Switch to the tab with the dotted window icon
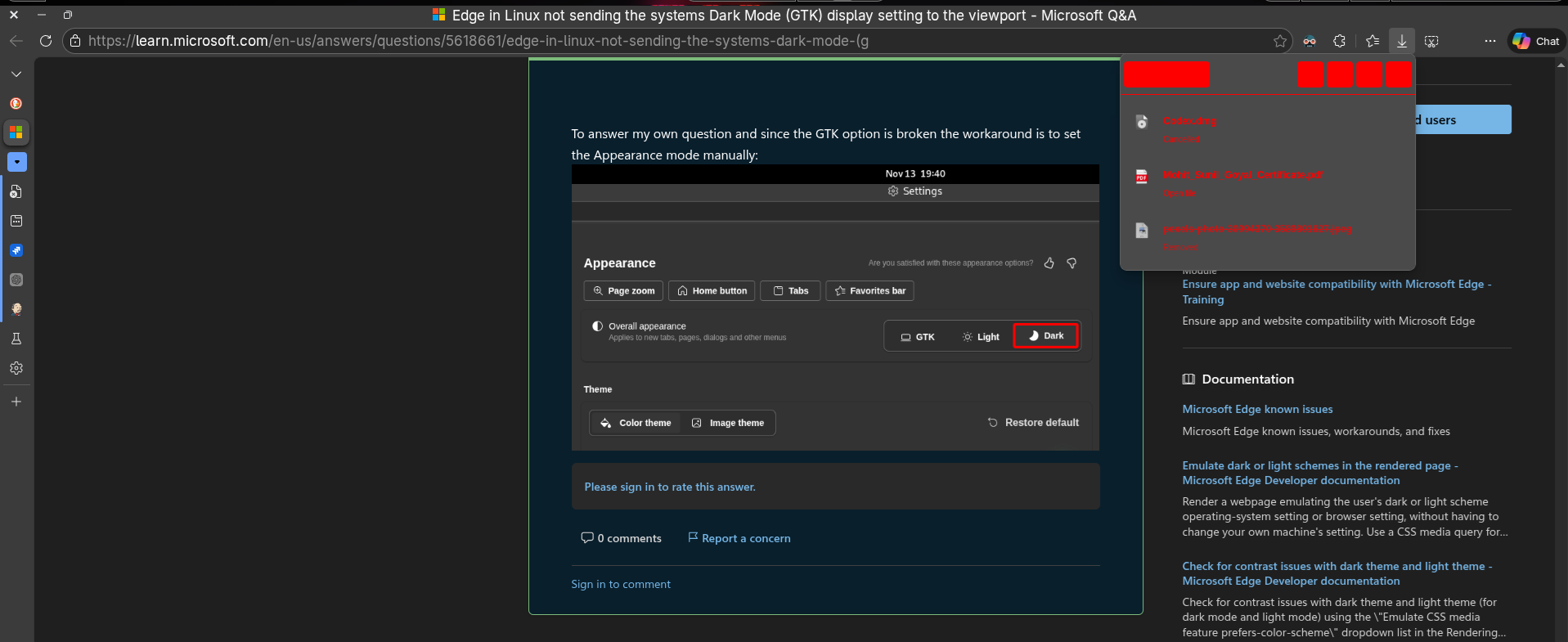 click(x=16, y=221)
